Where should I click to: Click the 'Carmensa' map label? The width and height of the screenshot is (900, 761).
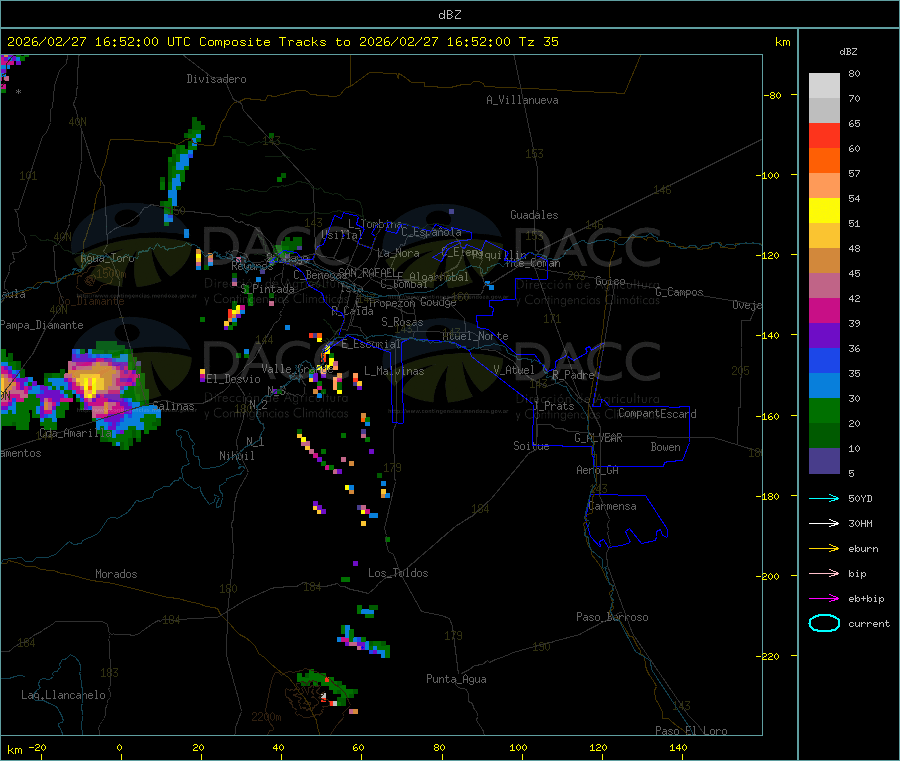pyautogui.click(x=612, y=506)
